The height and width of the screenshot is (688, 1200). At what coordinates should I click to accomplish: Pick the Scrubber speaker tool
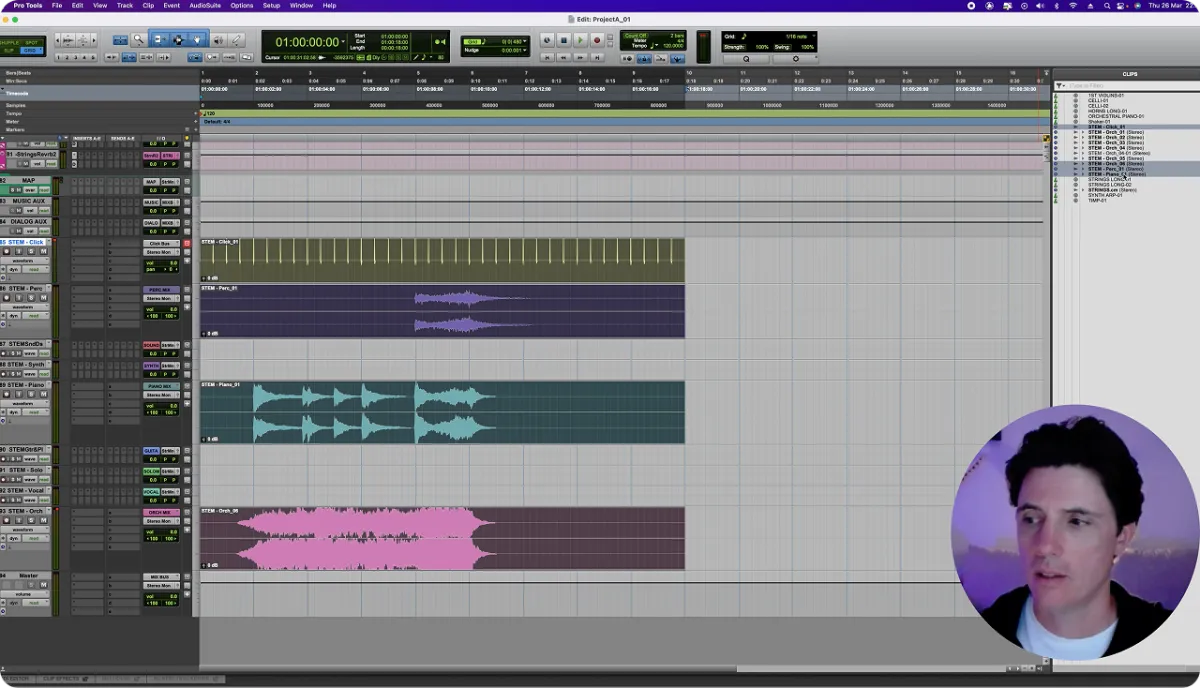(x=217, y=40)
